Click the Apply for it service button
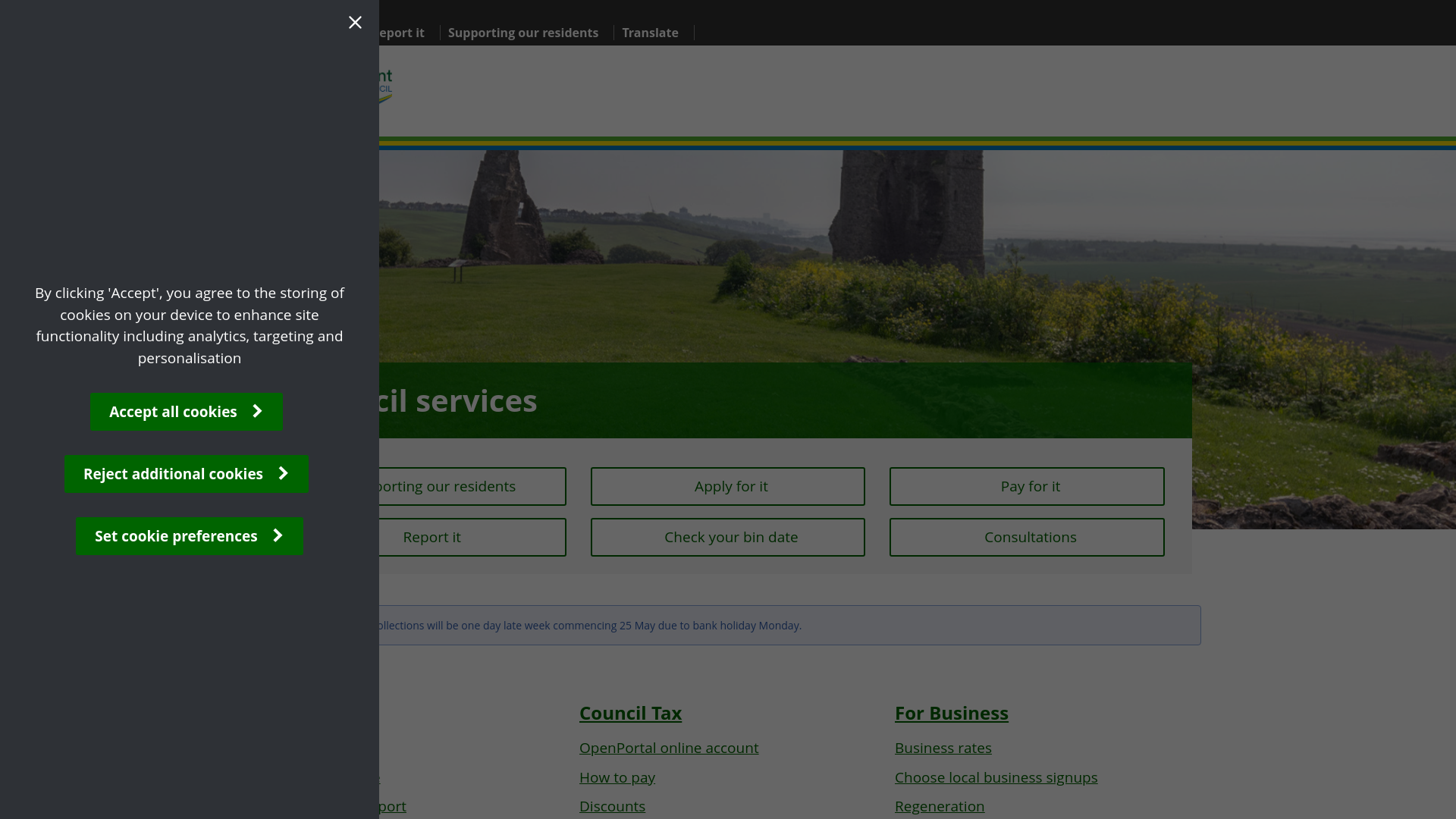Viewport: 1456px width, 819px height. click(x=728, y=486)
